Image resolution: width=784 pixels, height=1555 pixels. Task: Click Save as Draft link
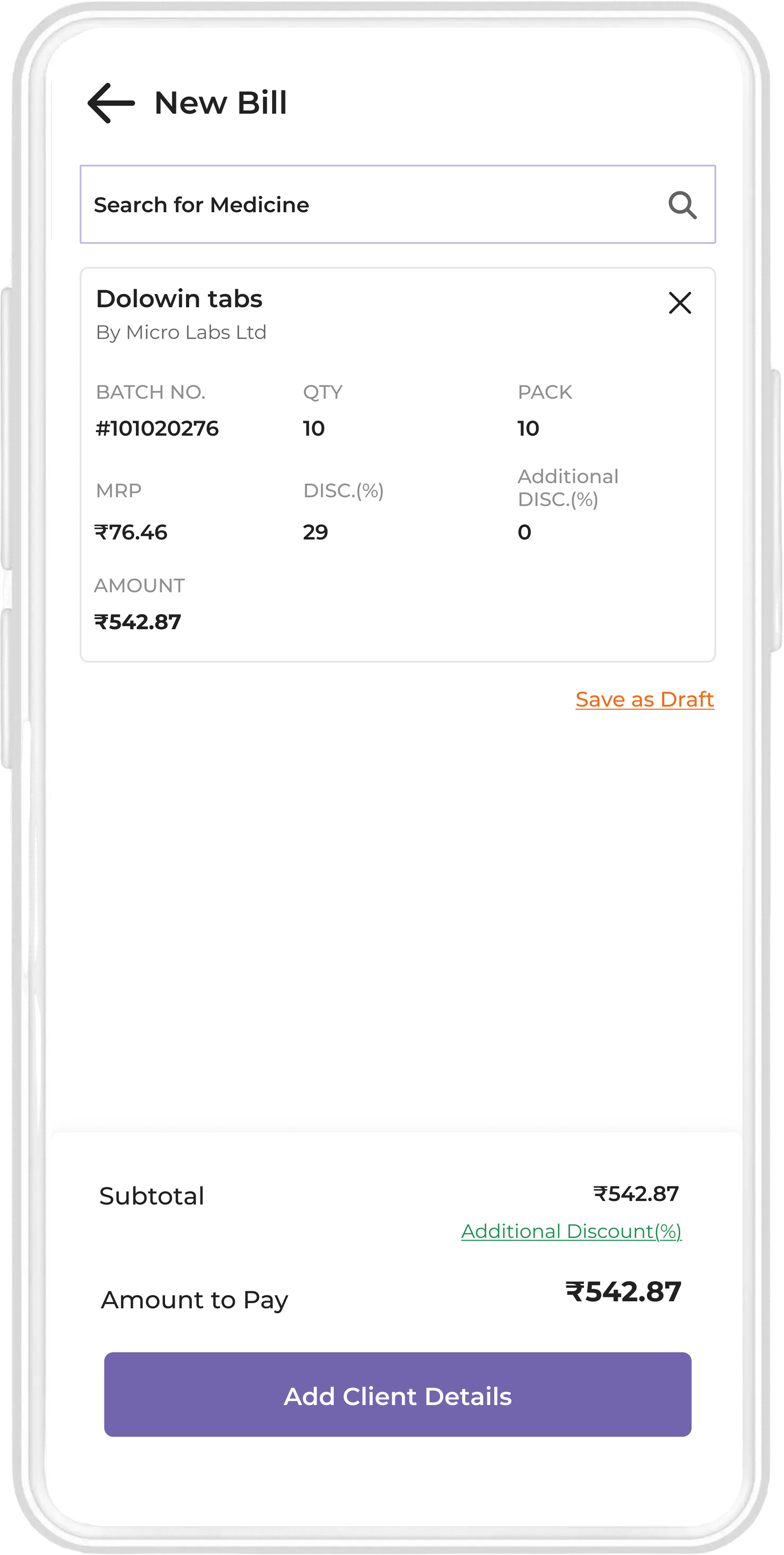tap(644, 700)
